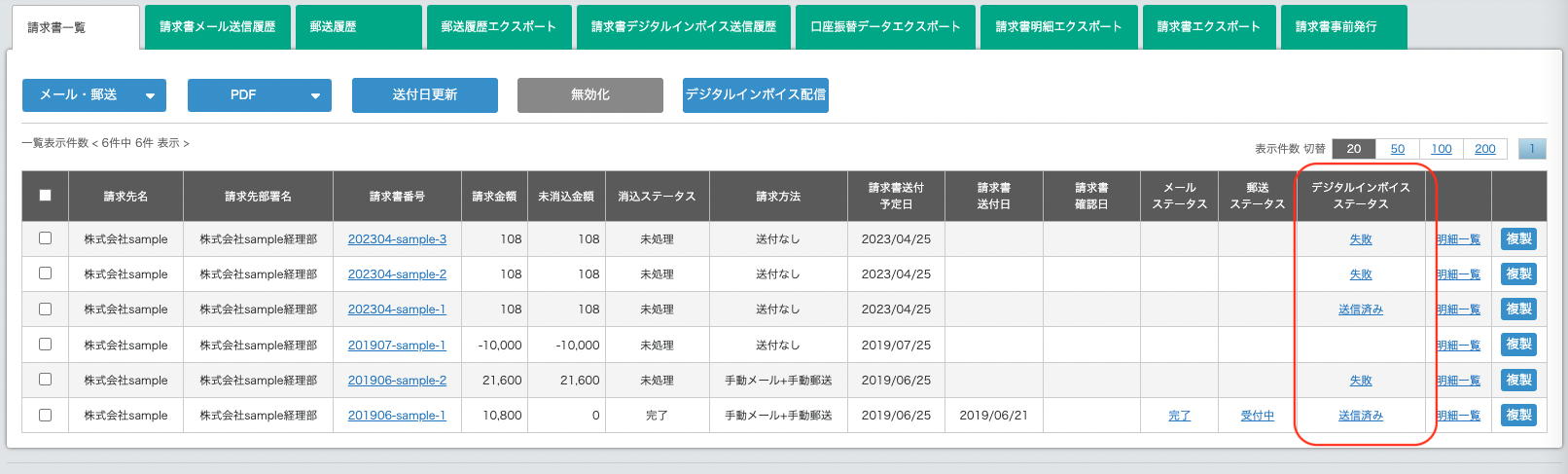Click the 消込ステータス column header
Viewport: 1568px width, 474px height.
click(658, 197)
